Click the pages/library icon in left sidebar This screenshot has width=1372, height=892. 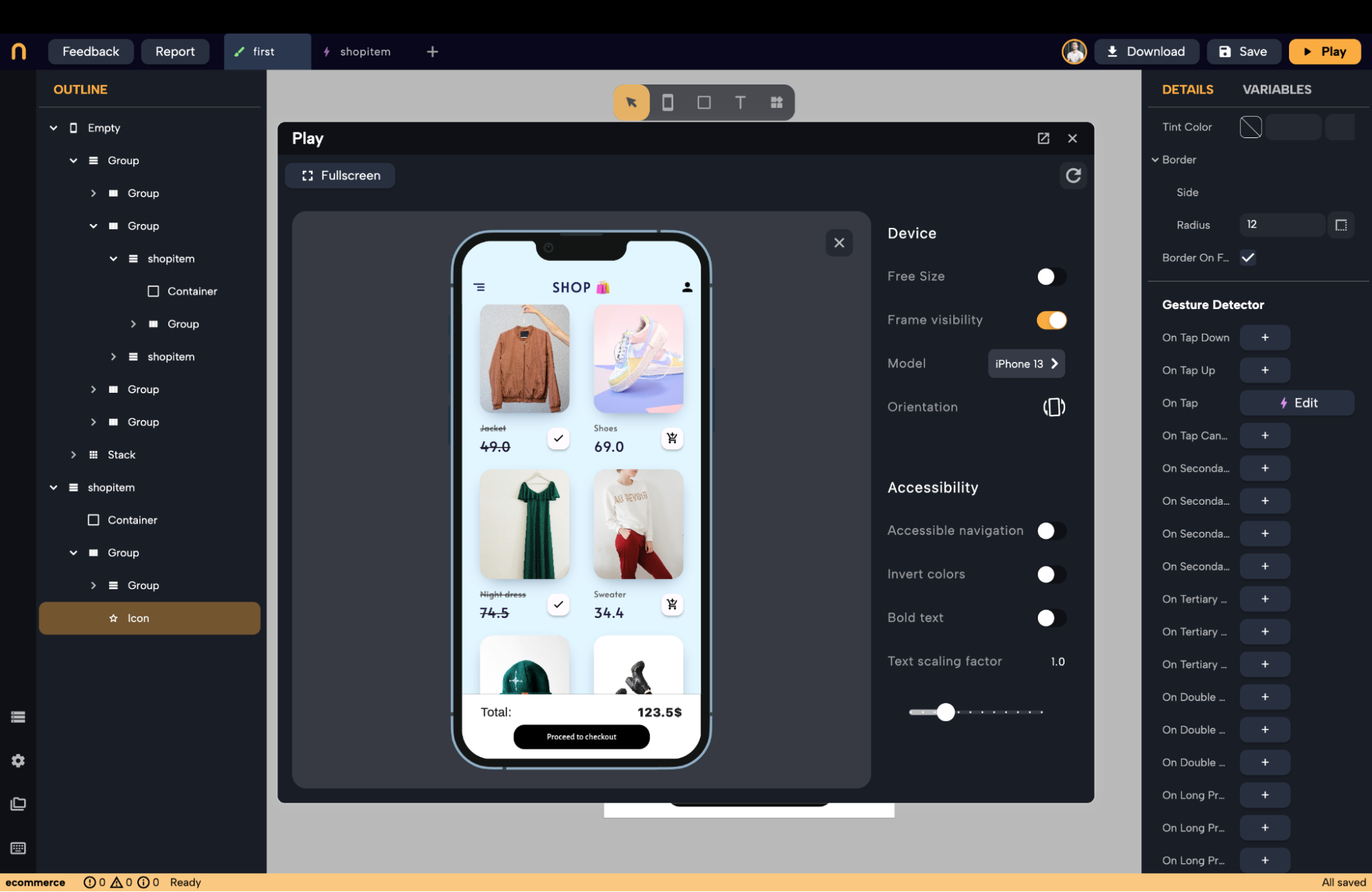click(18, 804)
